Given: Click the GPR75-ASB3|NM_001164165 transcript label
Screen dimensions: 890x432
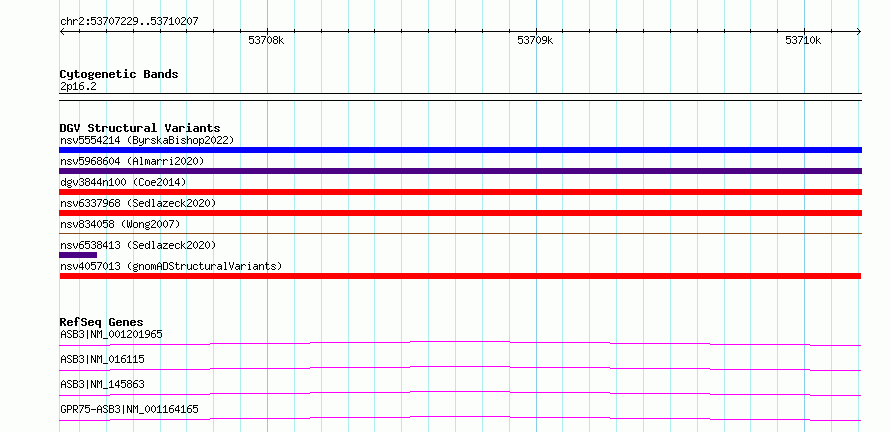Looking at the screenshot, I should click(129, 409).
